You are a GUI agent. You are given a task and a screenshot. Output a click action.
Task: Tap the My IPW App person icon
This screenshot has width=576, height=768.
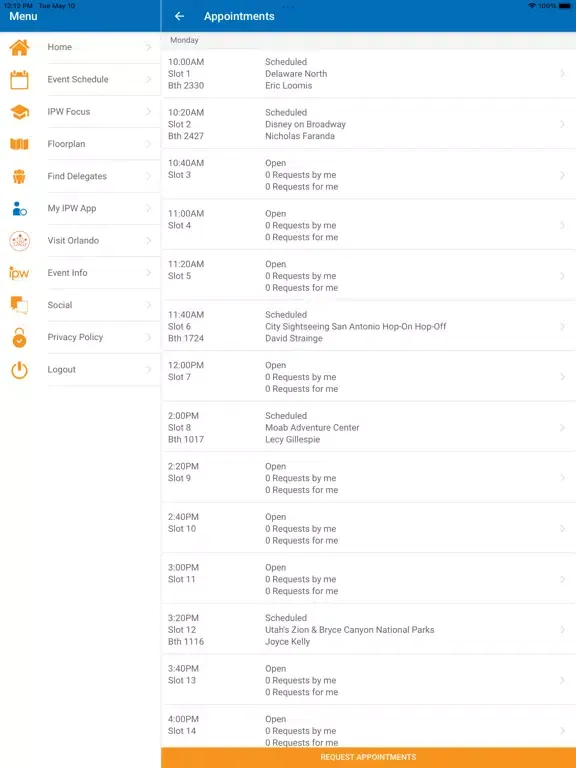coord(19,209)
